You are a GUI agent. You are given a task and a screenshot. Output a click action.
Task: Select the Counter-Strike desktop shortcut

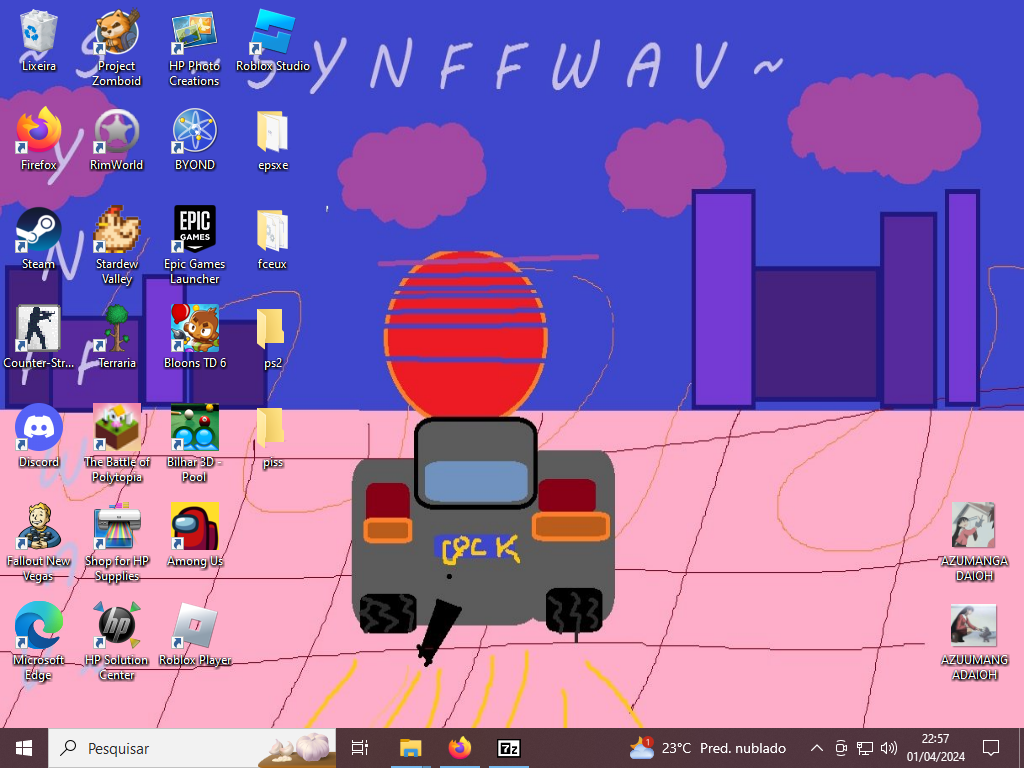click(39, 338)
